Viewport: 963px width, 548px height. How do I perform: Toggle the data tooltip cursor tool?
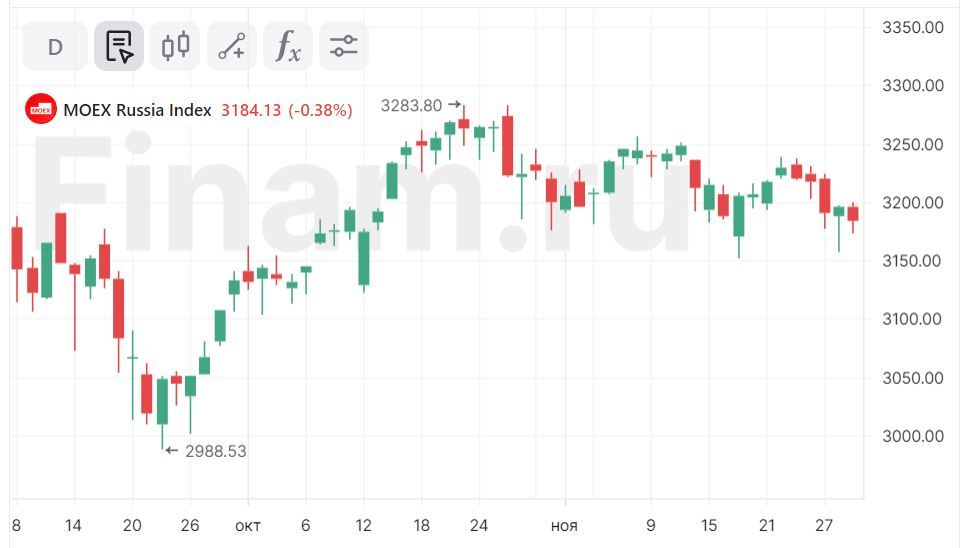119,47
